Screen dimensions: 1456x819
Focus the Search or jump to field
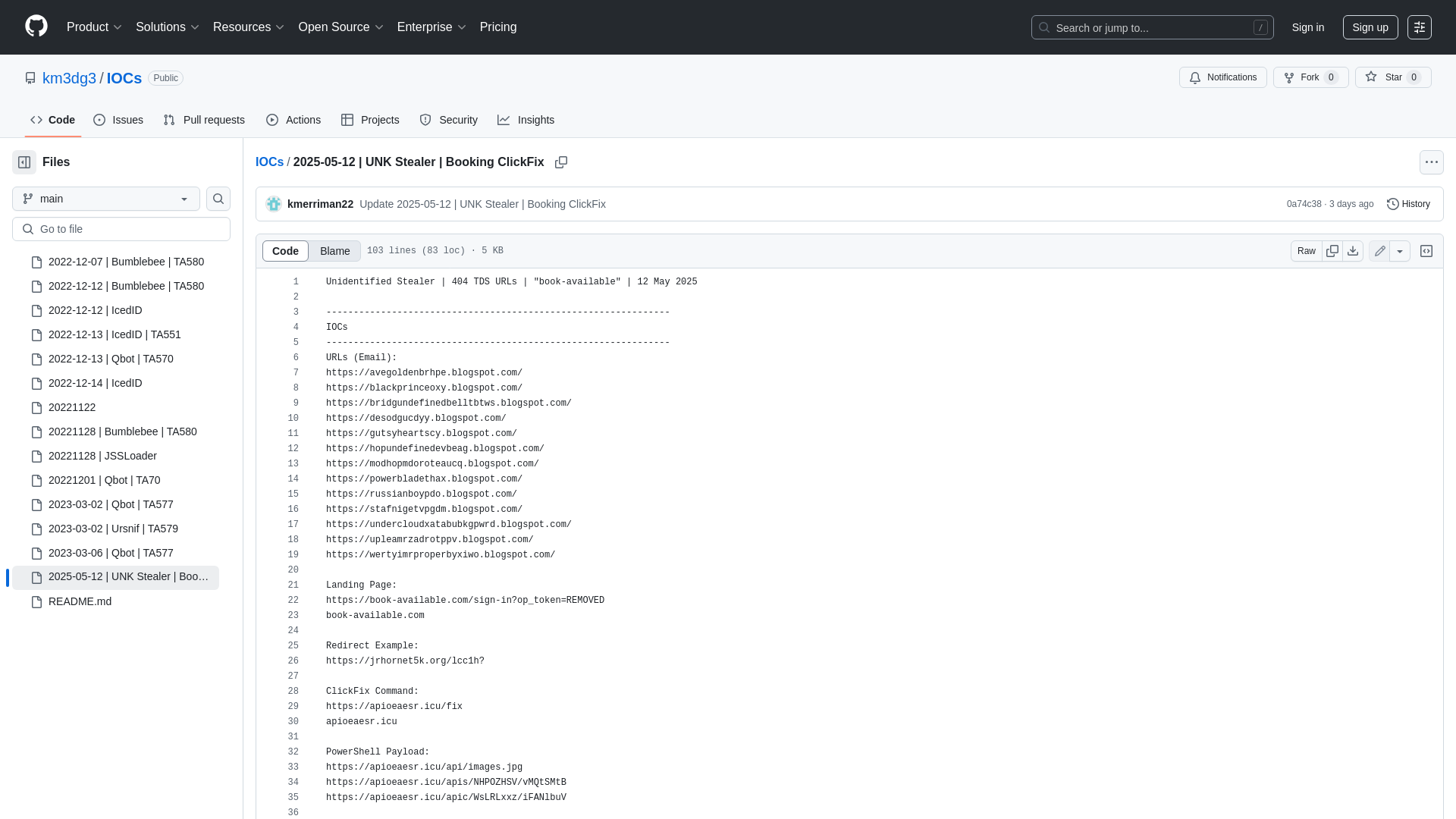point(1152,27)
